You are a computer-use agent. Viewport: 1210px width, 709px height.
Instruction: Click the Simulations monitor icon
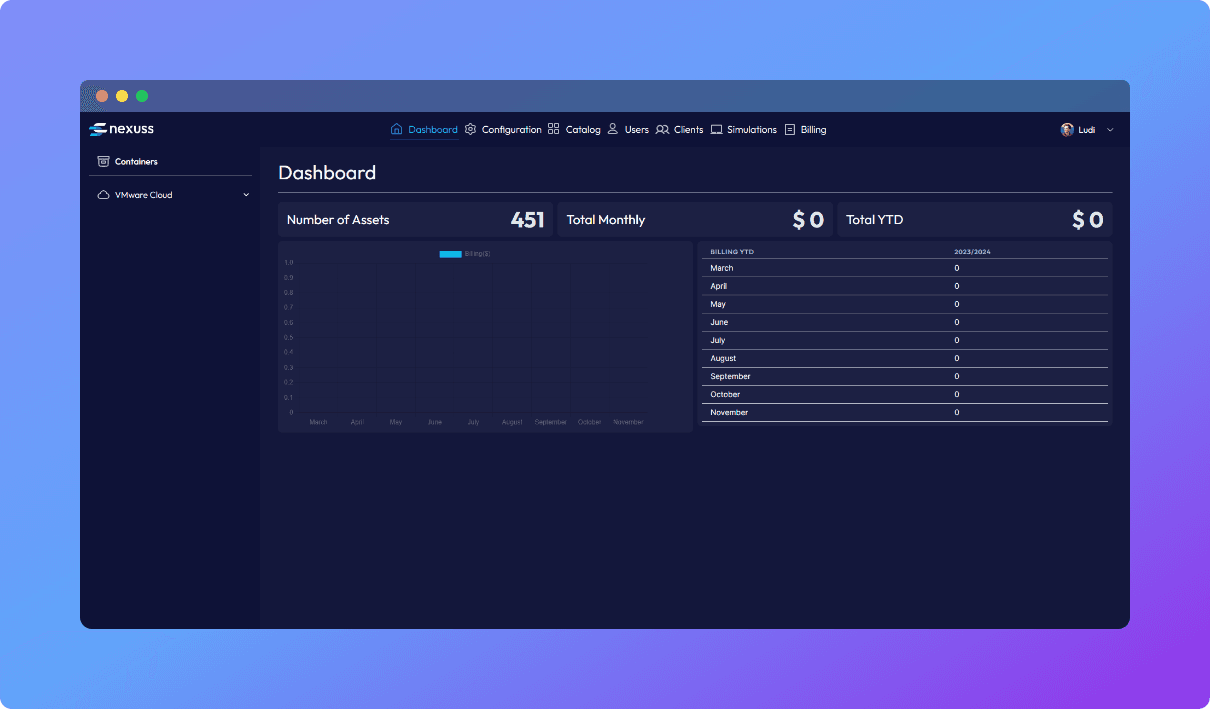(x=716, y=129)
